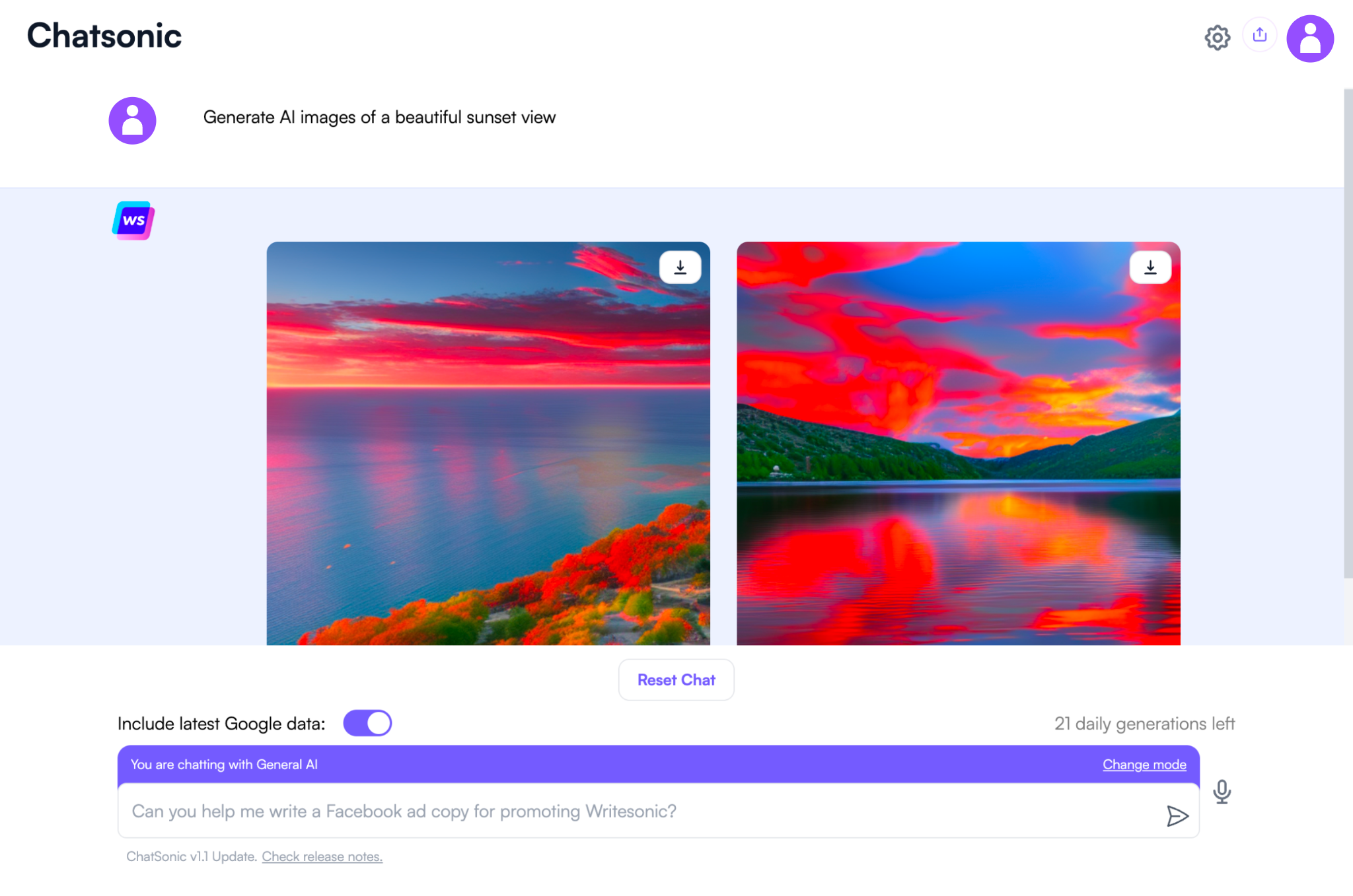Click download icon on right sunset image

tap(1151, 267)
